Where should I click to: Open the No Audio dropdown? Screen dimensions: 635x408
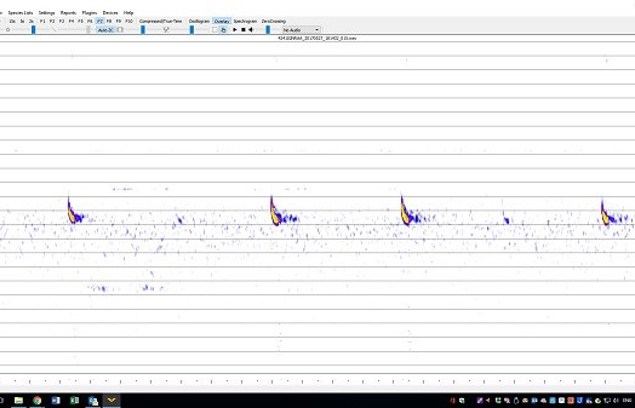point(300,30)
